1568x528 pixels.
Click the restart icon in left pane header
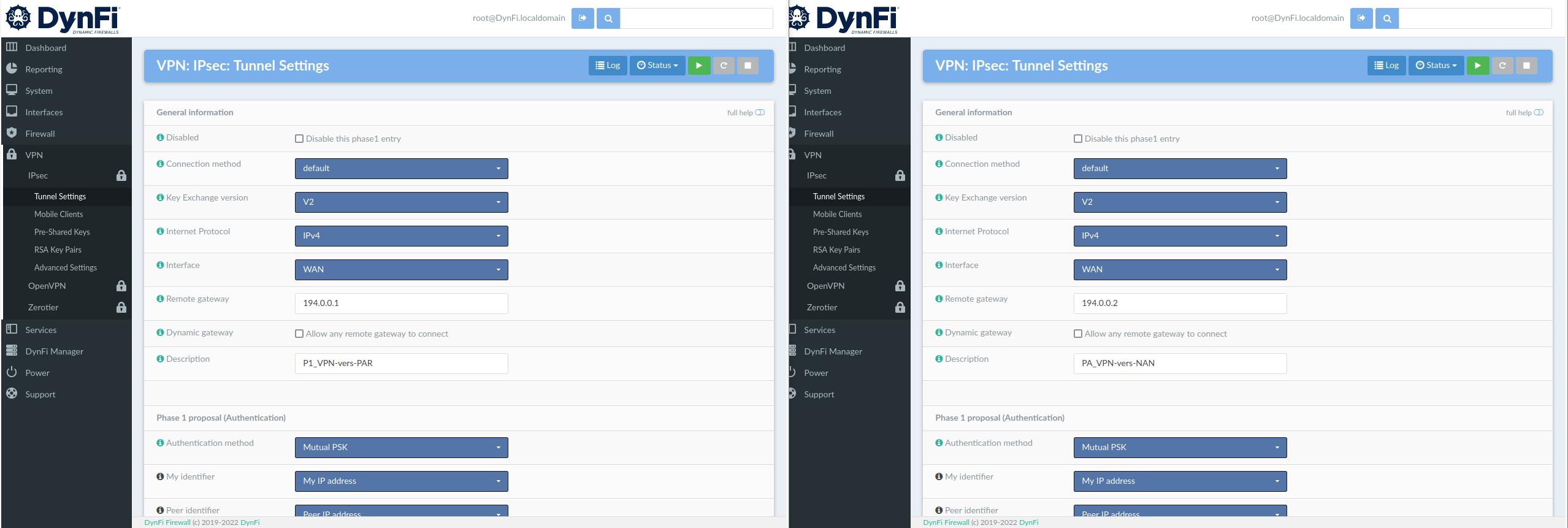(x=724, y=66)
